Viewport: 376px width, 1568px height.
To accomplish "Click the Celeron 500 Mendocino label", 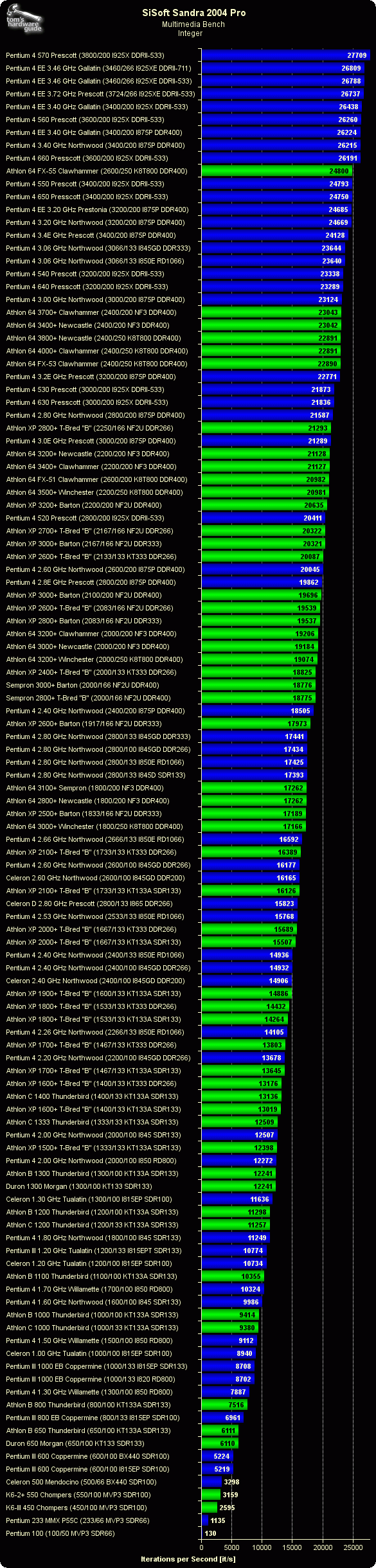I will tap(81, 1482).
